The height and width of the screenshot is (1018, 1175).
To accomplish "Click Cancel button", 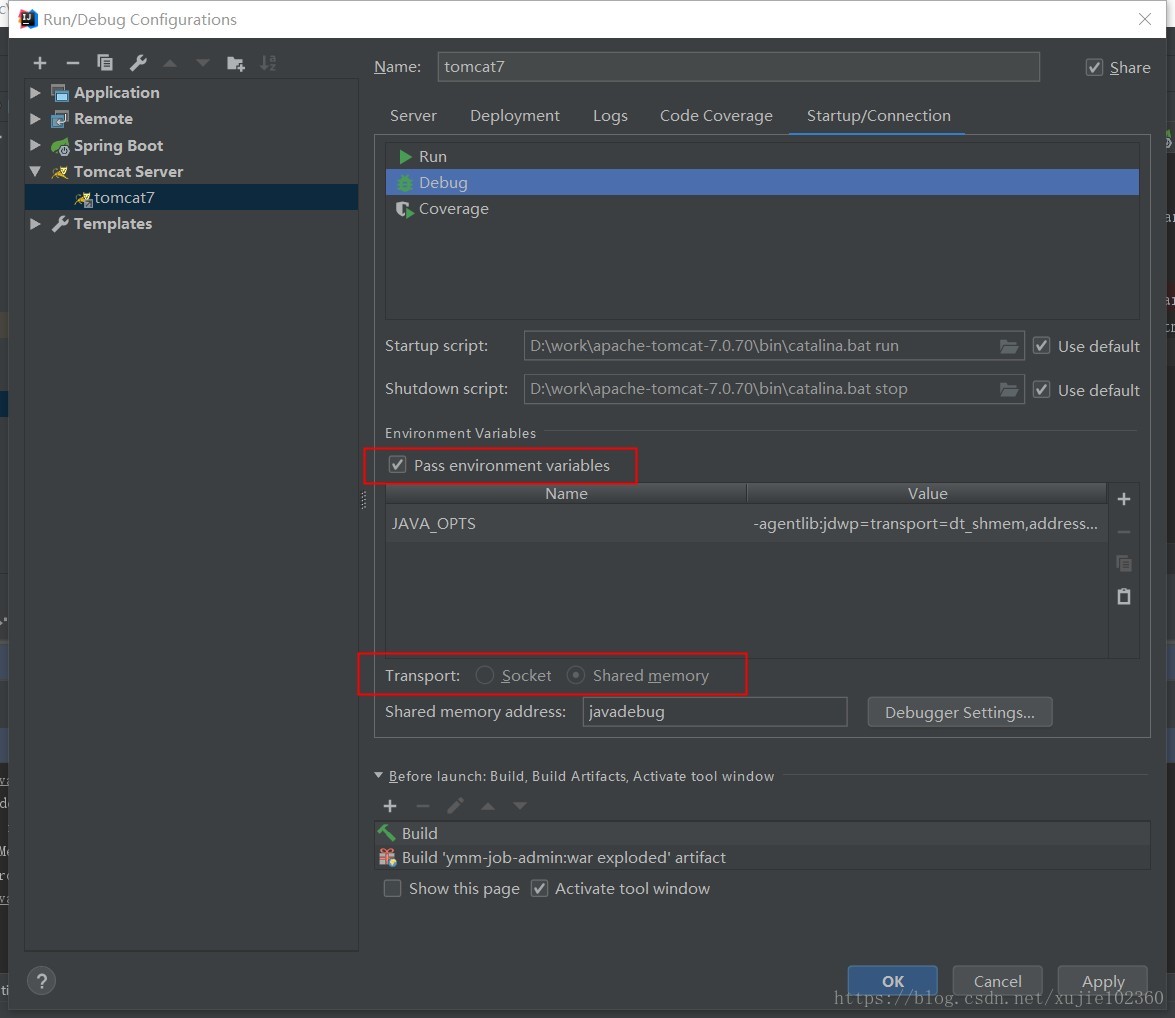I will [997, 981].
